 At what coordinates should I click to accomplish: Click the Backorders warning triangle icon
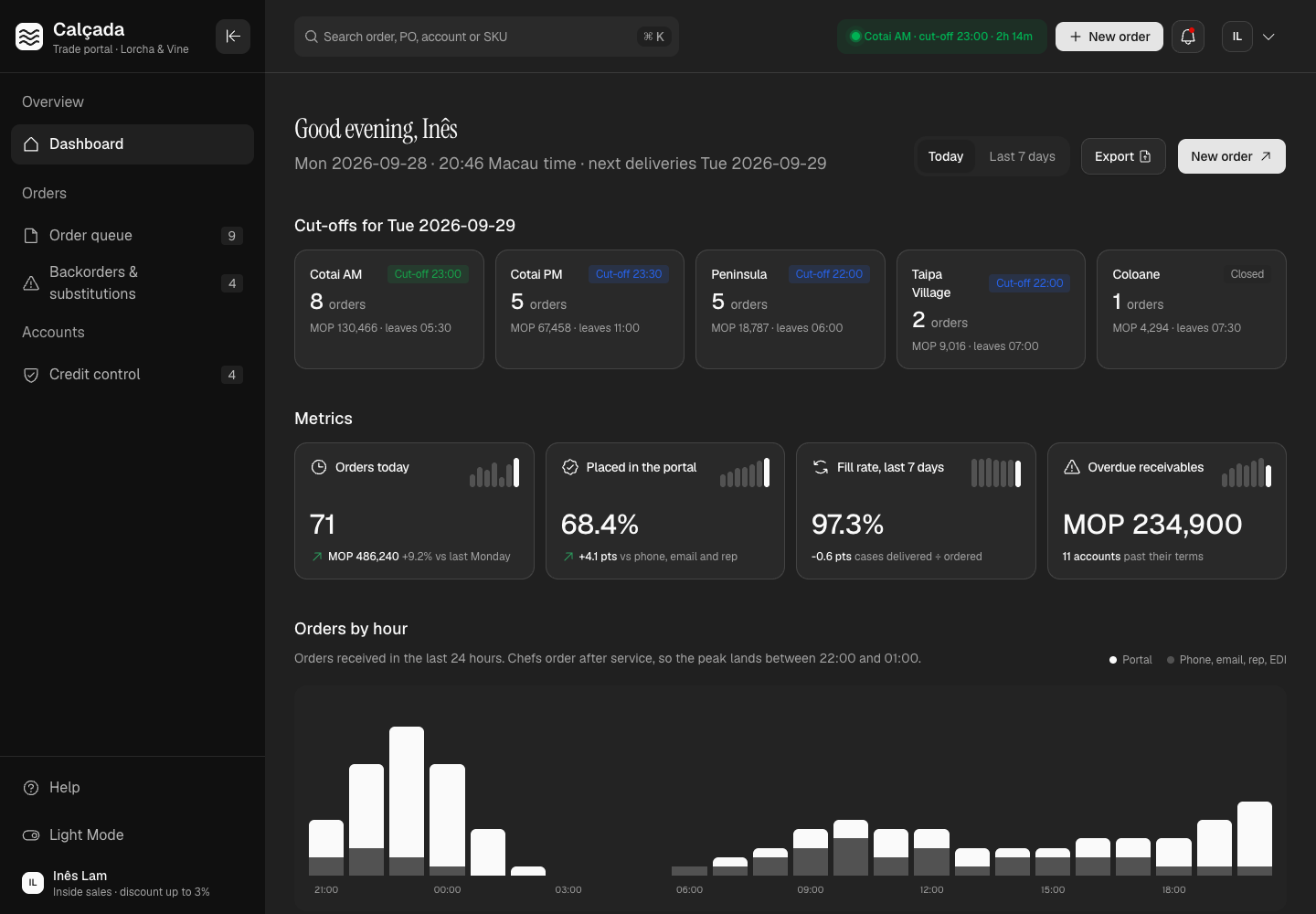pos(31,283)
